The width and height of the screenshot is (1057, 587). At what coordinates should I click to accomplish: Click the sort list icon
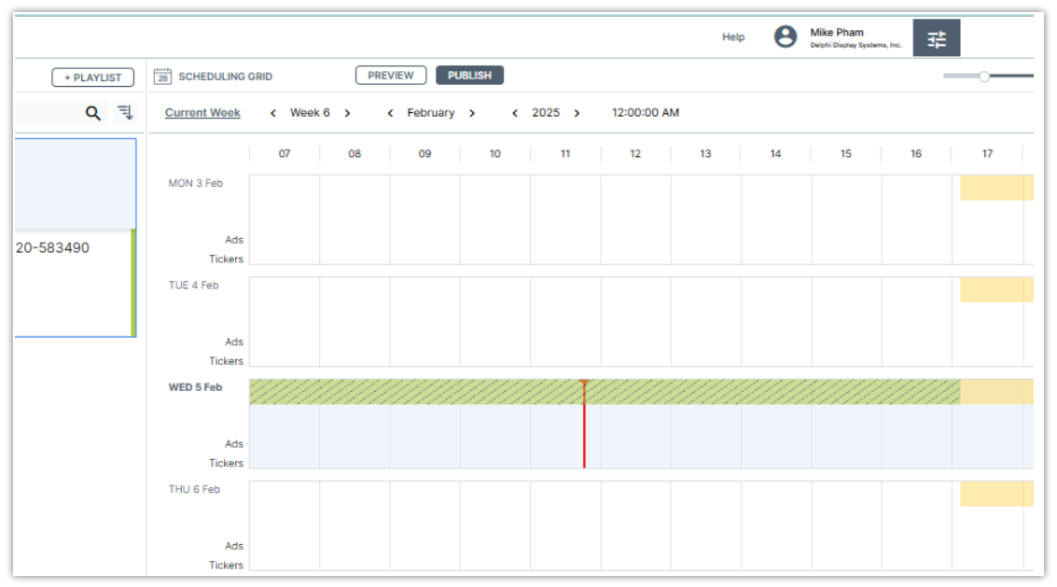(x=125, y=113)
